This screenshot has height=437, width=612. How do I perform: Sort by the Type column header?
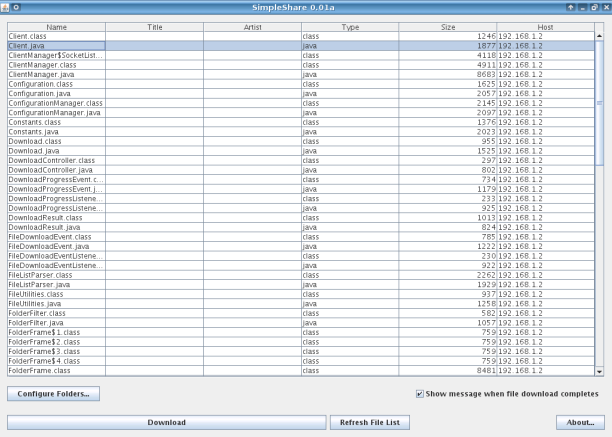pyautogui.click(x=350, y=27)
